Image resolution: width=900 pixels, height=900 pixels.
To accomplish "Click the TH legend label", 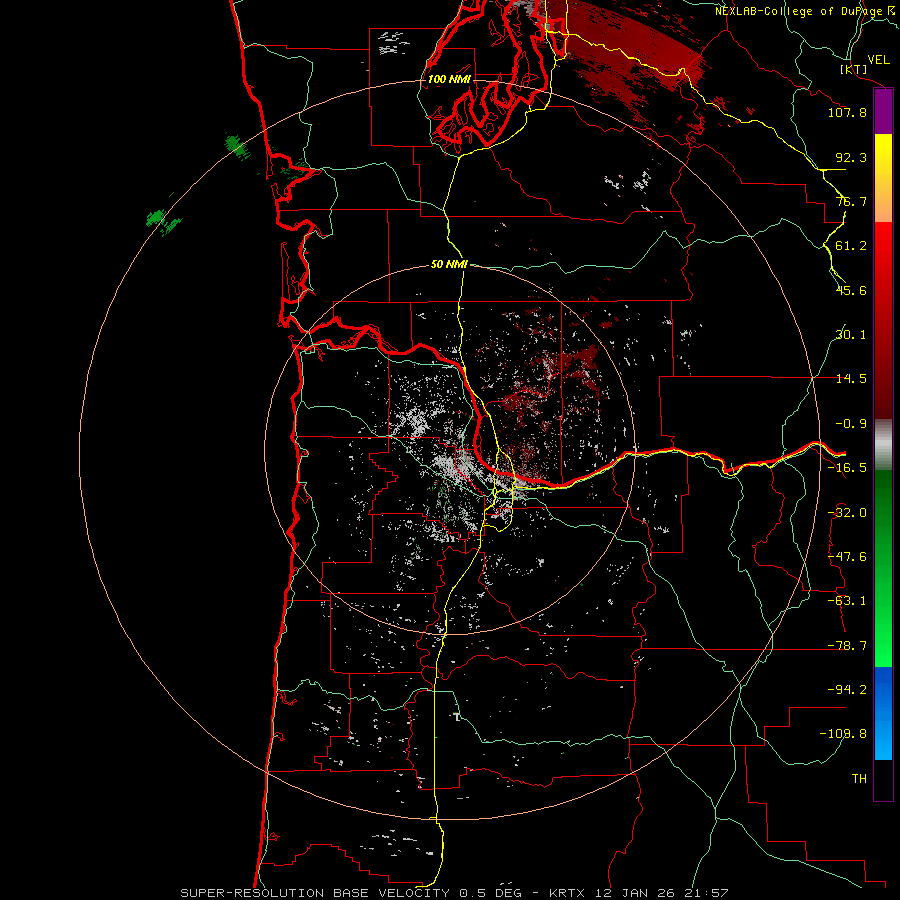I will pyautogui.click(x=859, y=779).
